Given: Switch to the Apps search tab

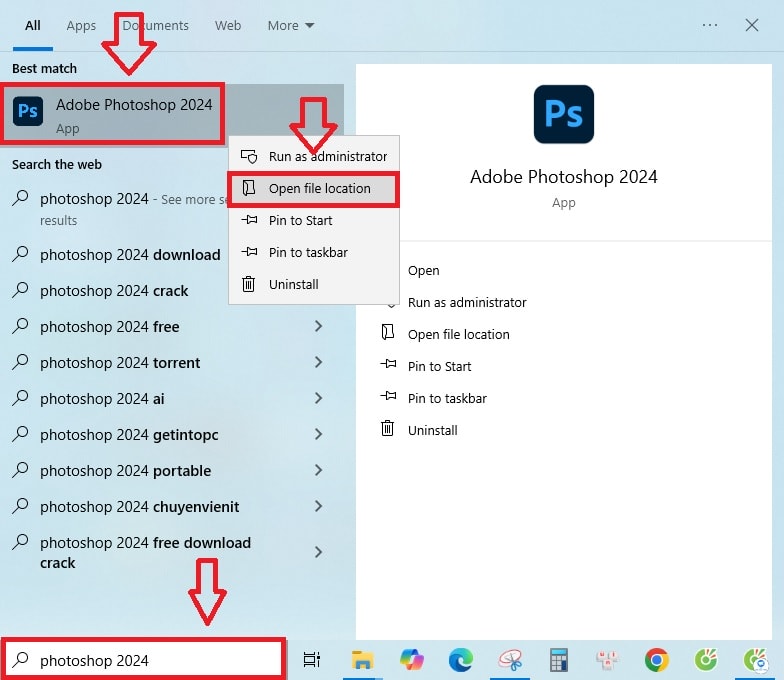Looking at the screenshot, I should coord(81,26).
